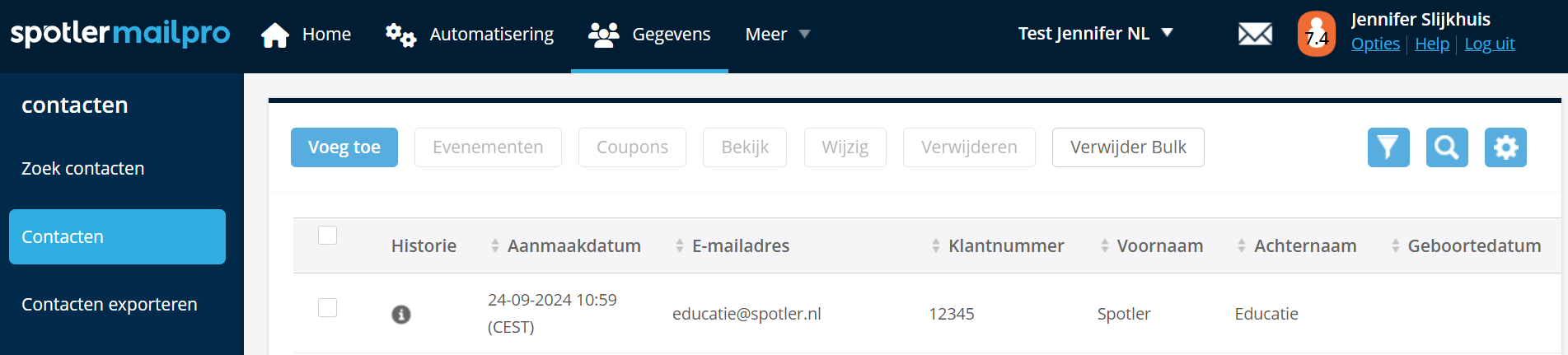Click the Verwijder Bulk button
Screen dimensions: 1568x355
tap(1127, 147)
